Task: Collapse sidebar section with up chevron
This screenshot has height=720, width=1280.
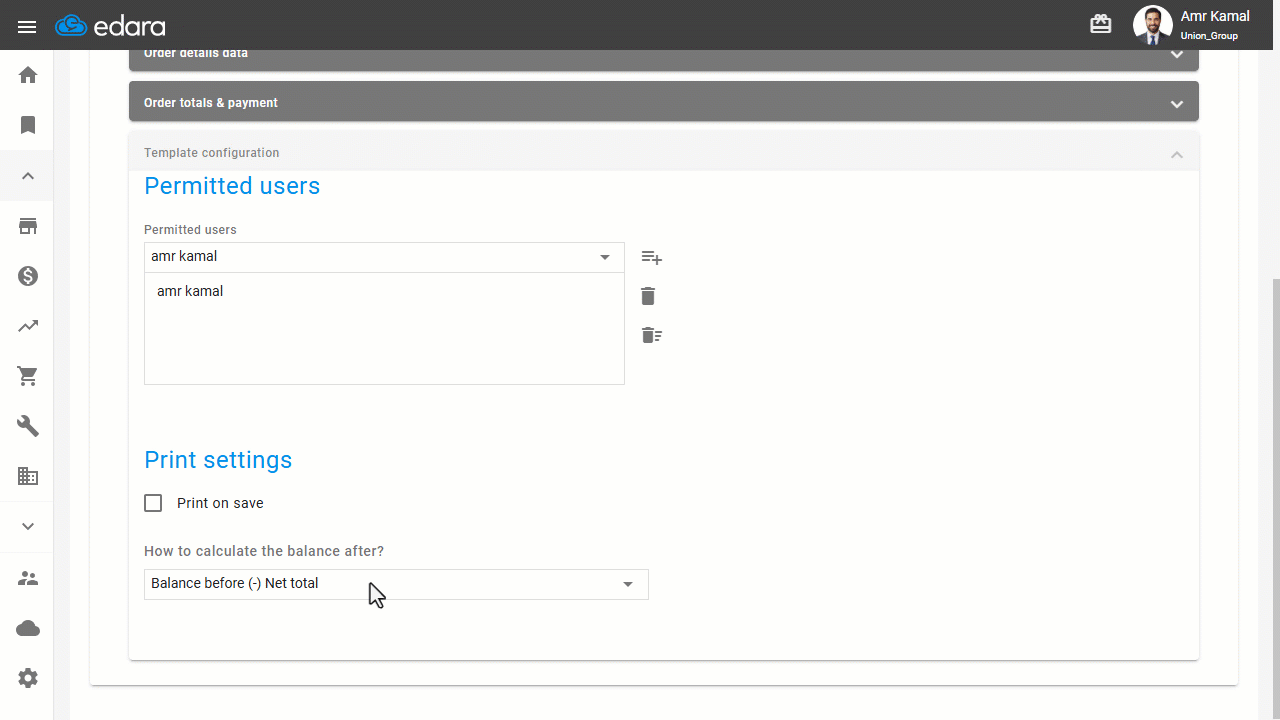Action: tap(28, 176)
